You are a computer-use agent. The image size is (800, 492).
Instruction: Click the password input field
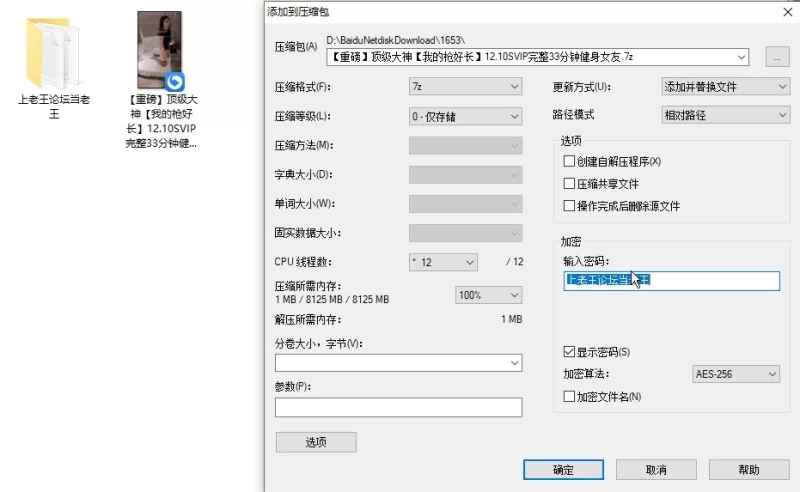671,281
